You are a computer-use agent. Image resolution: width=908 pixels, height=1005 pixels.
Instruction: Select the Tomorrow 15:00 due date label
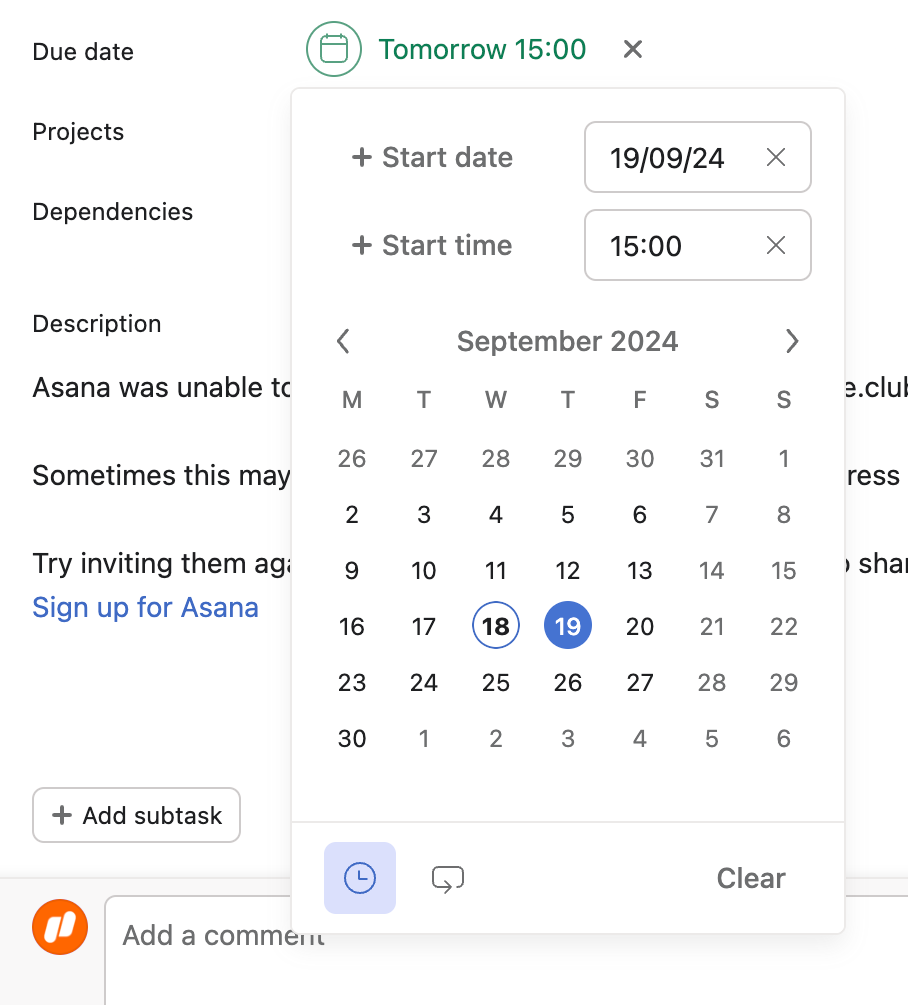pyautogui.click(x=482, y=48)
